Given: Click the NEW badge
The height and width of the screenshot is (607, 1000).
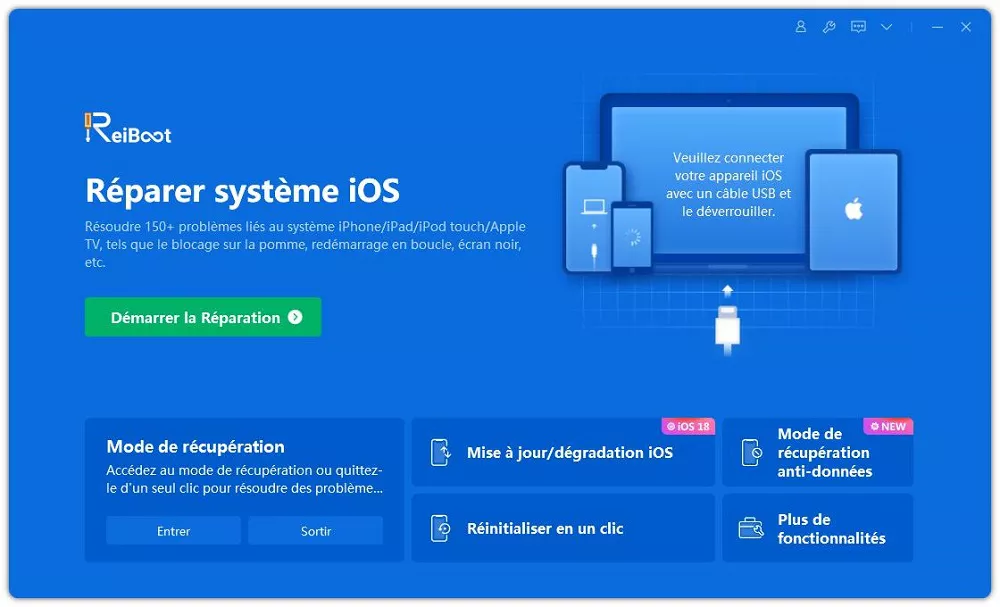Looking at the screenshot, I should pos(888,426).
